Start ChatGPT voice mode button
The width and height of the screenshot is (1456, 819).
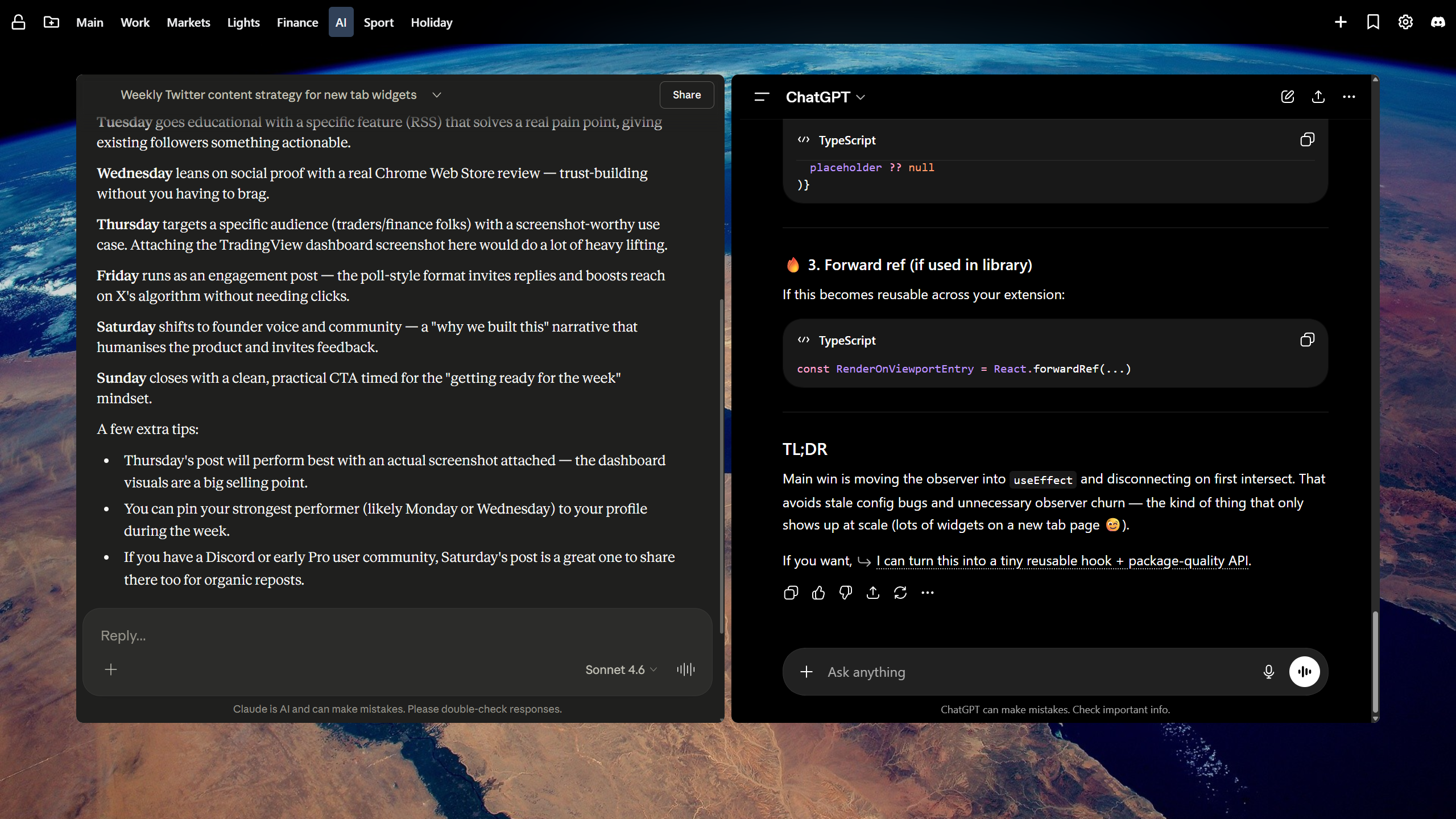coord(1304,672)
